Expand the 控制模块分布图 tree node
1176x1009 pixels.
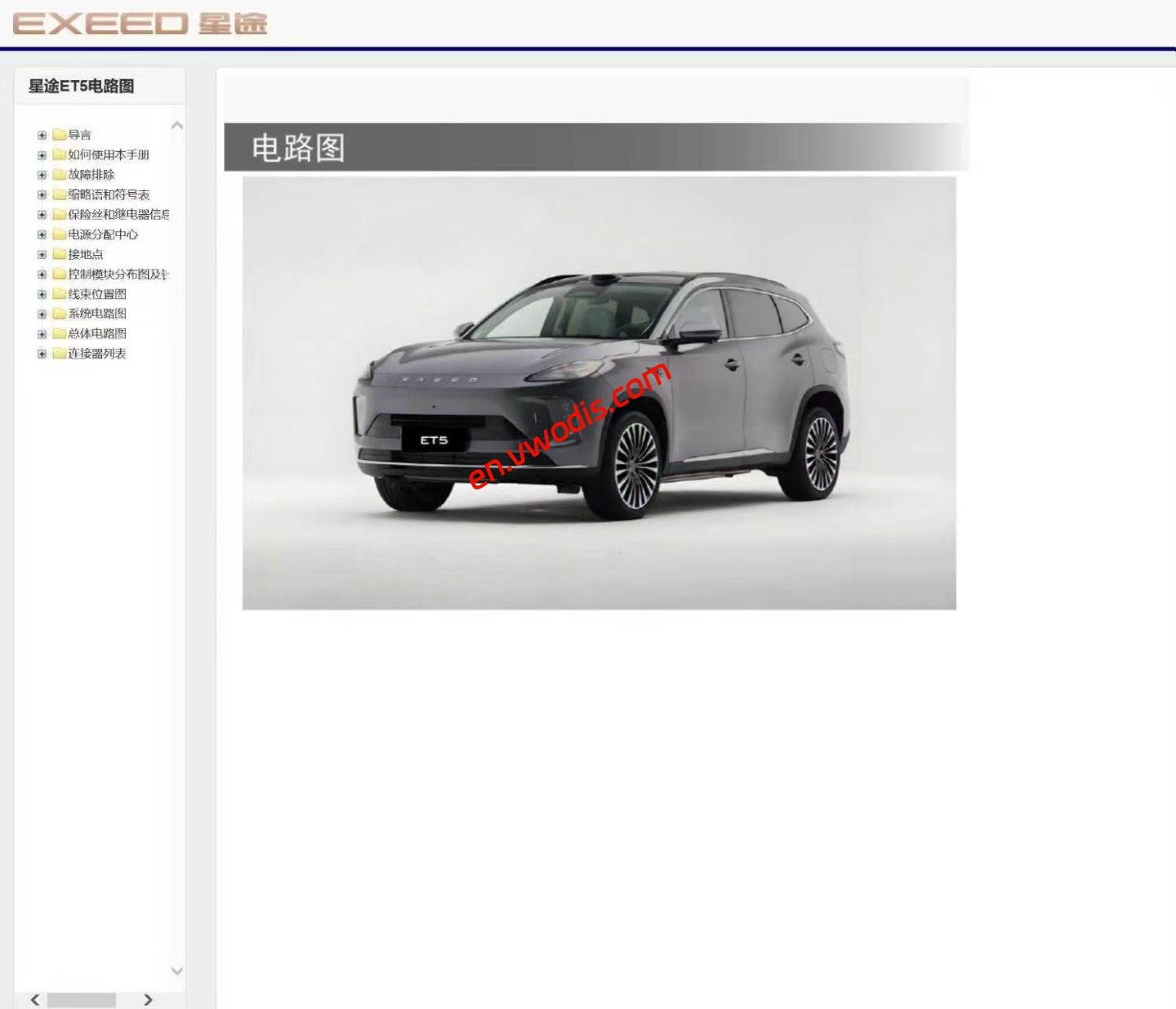[x=42, y=274]
